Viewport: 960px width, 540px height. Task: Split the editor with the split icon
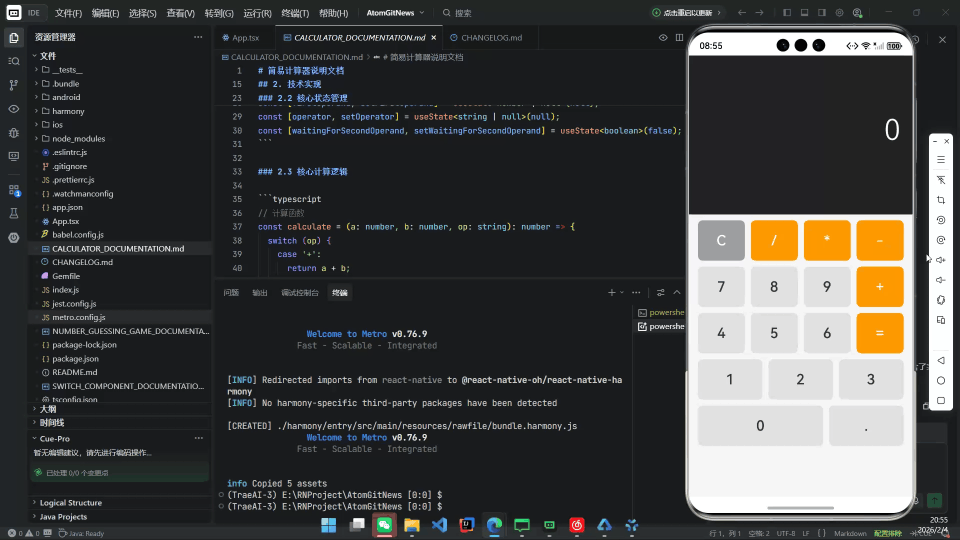(x=680, y=38)
